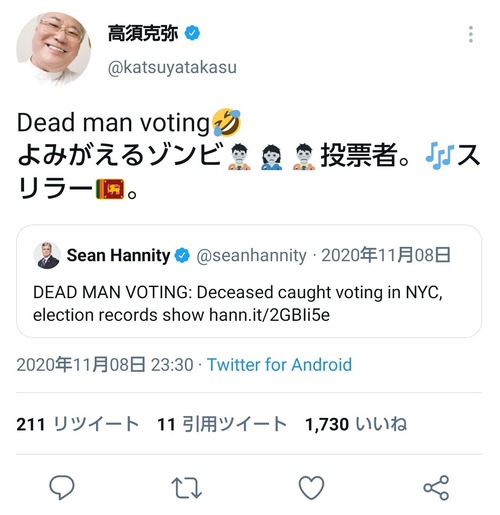The image size is (500, 515).
Task: Open the @seanhannity handle
Action: [x=251, y=256]
